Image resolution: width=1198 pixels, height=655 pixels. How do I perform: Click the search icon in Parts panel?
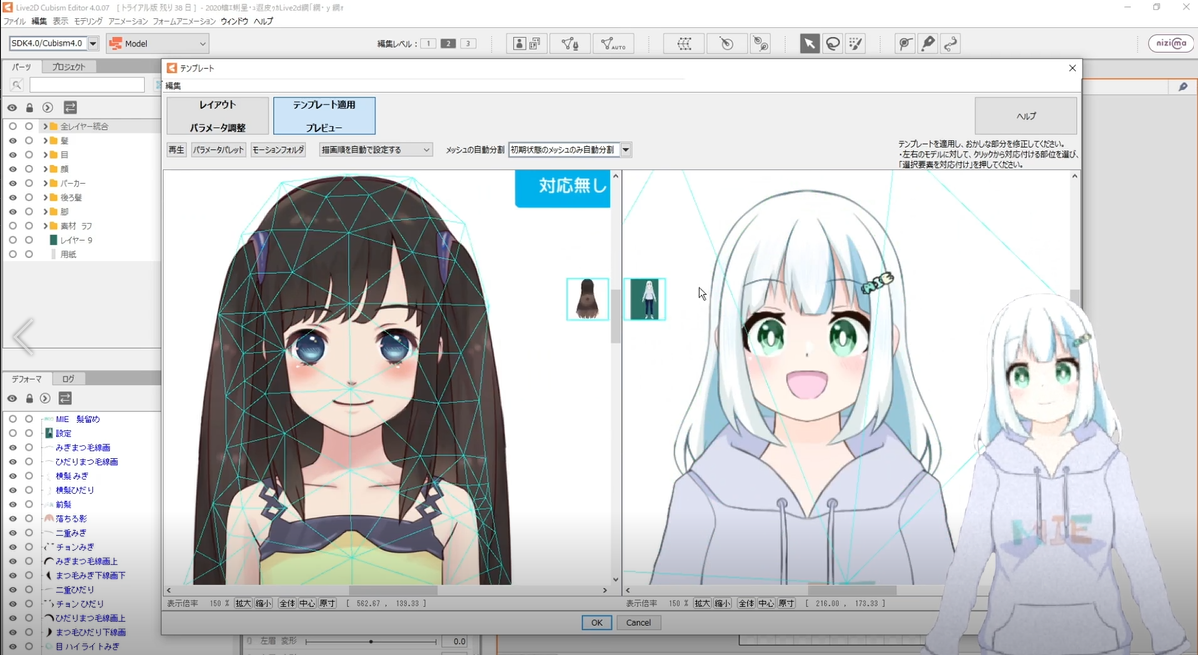(x=16, y=85)
